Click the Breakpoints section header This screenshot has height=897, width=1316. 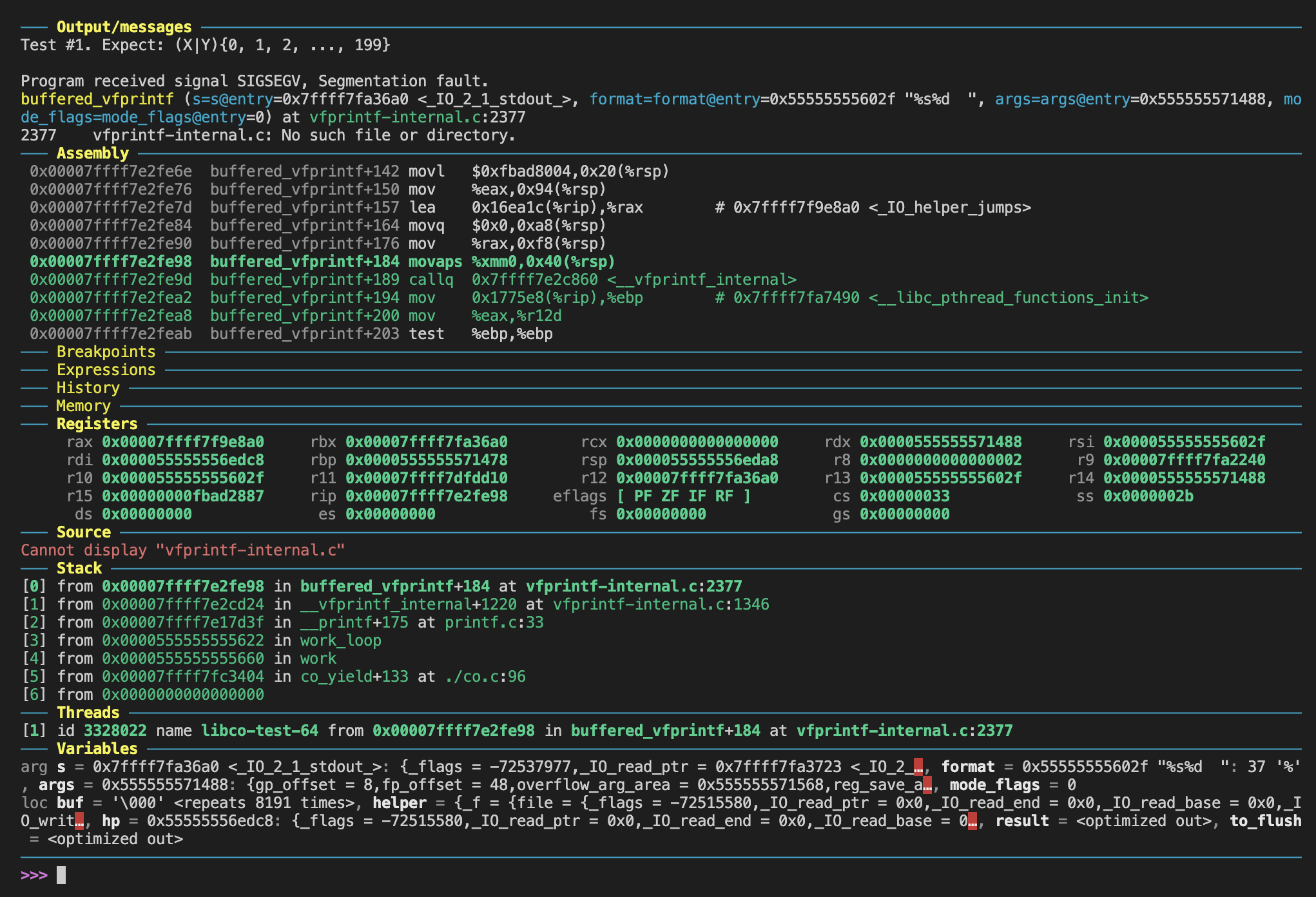pyautogui.click(x=106, y=352)
